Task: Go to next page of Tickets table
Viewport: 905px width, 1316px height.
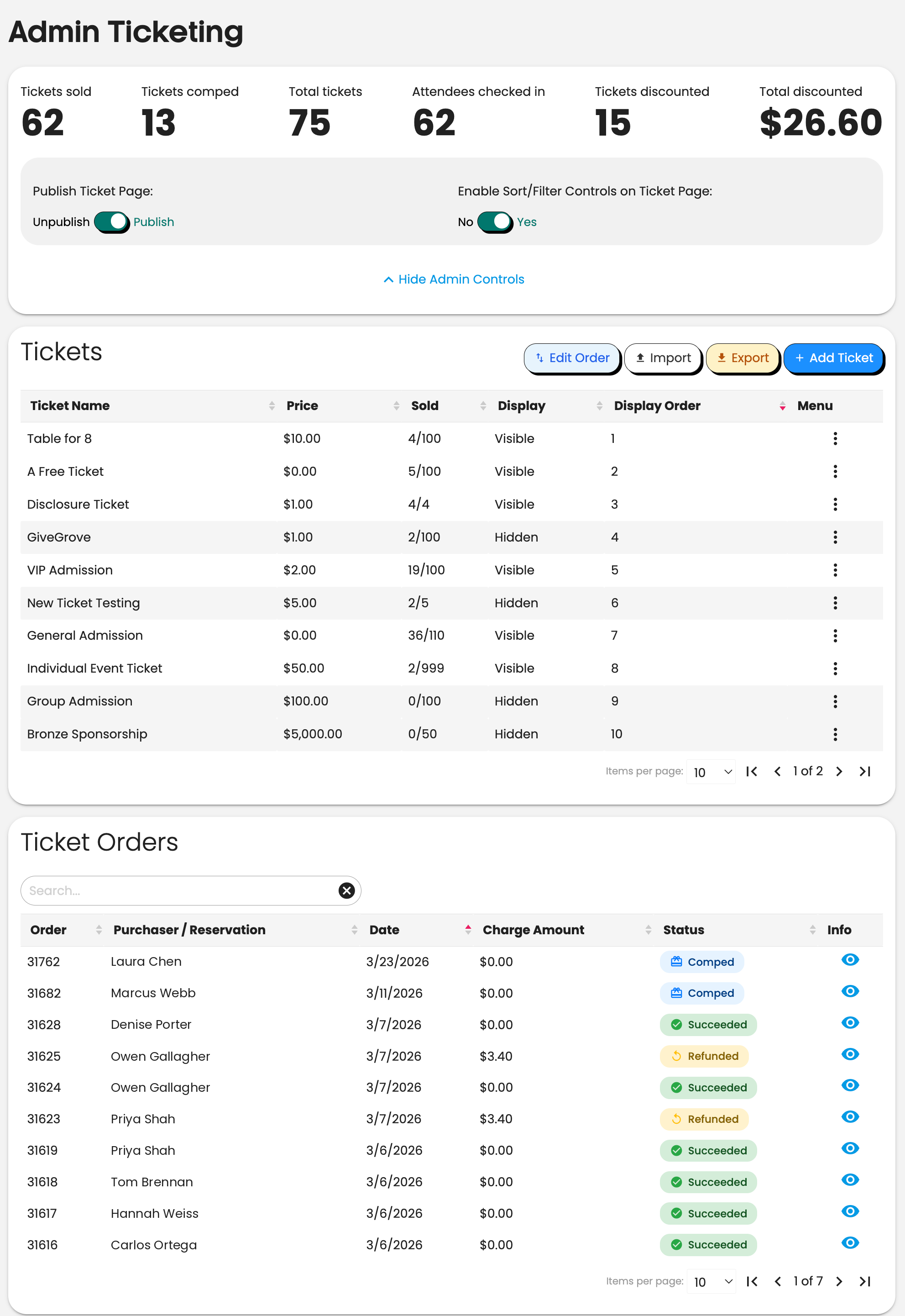Action: point(839,771)
